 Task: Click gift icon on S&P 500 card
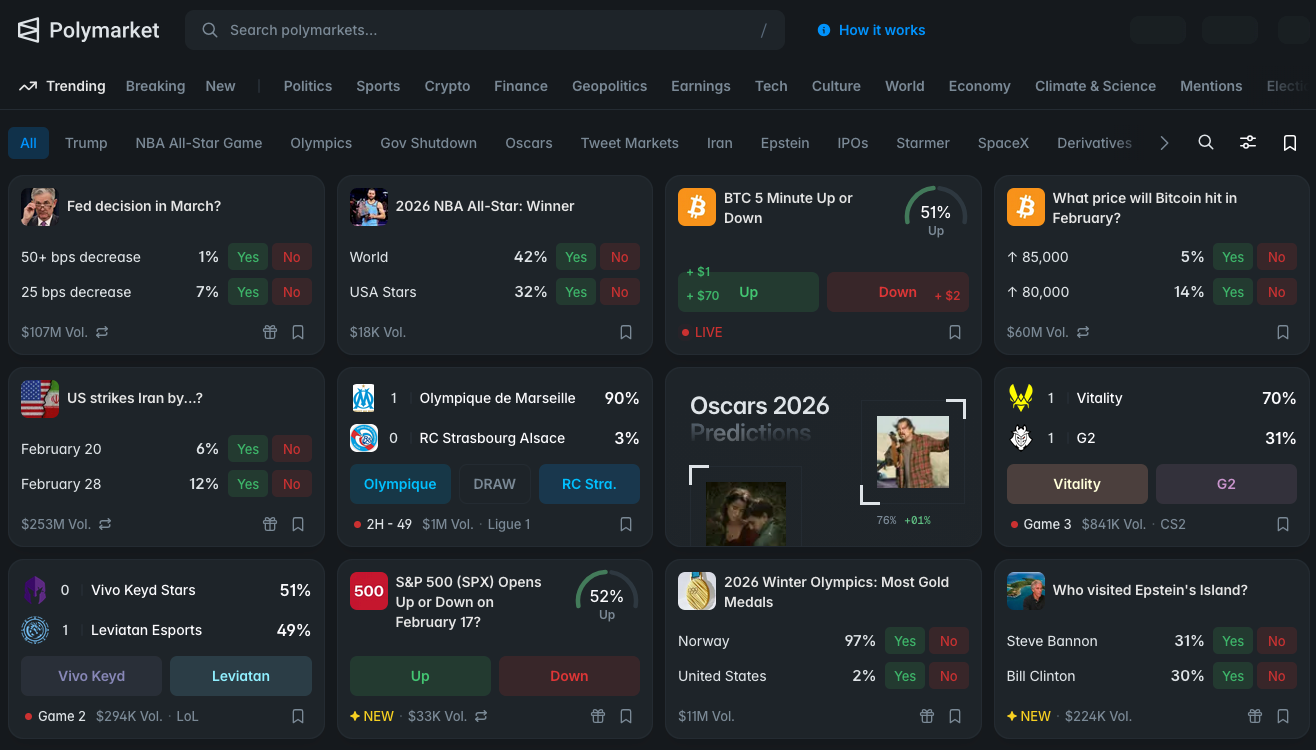click(598, 716)
